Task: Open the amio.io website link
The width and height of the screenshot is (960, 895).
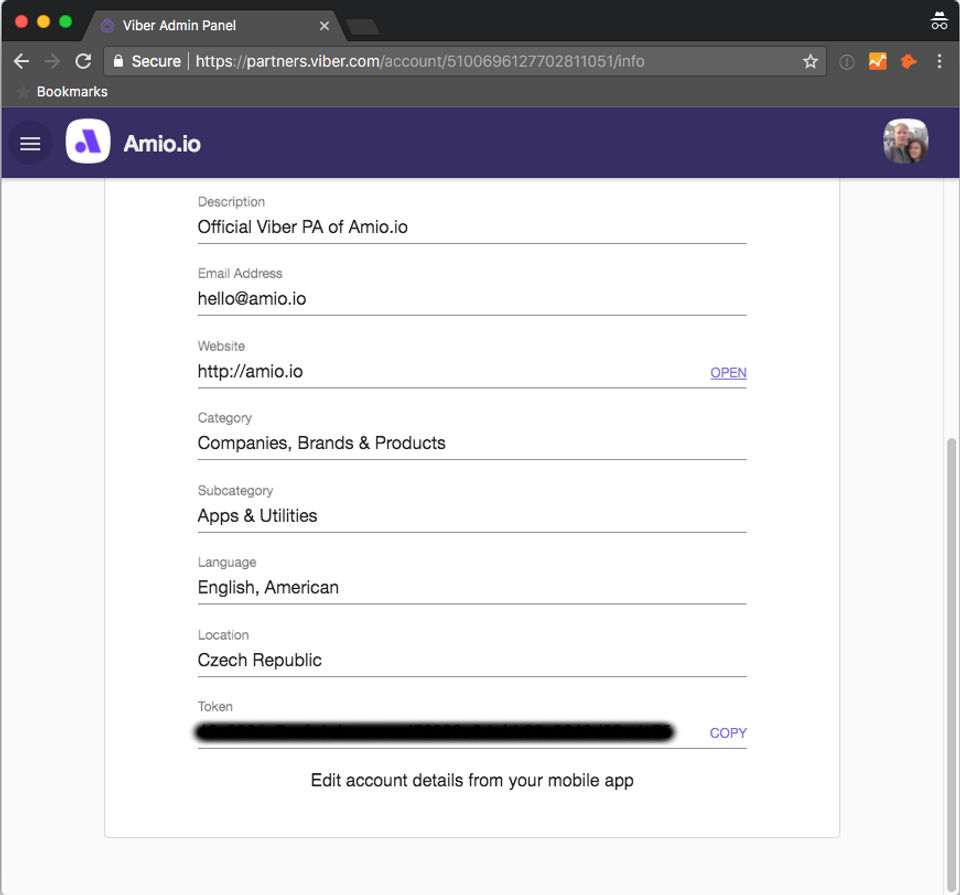Action: click(728, 373)
